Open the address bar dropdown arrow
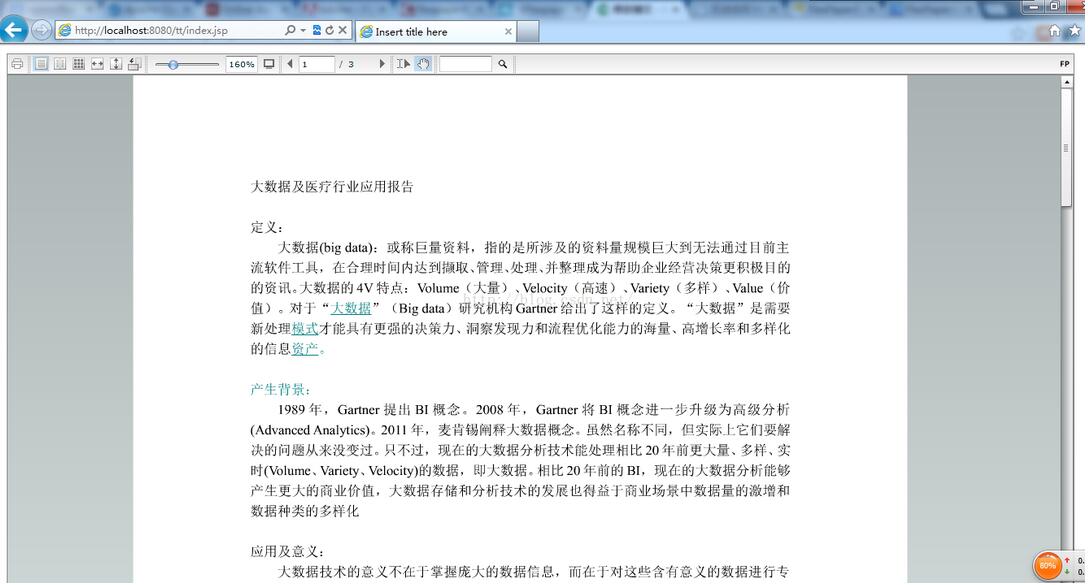The height and width of the screenshot is (585, 1088). [303, 31]
